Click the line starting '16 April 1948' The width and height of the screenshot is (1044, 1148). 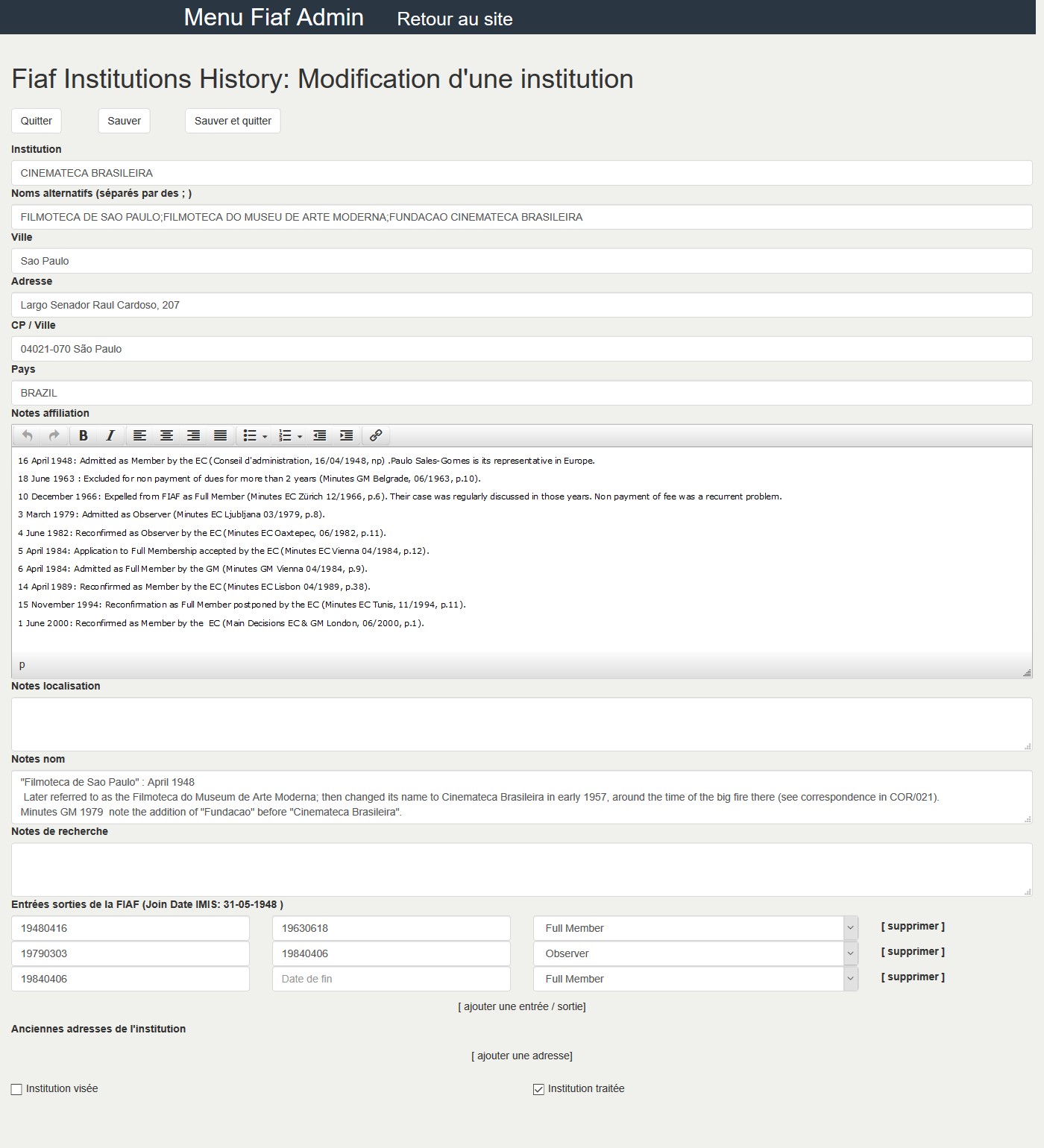pos(306,461)
